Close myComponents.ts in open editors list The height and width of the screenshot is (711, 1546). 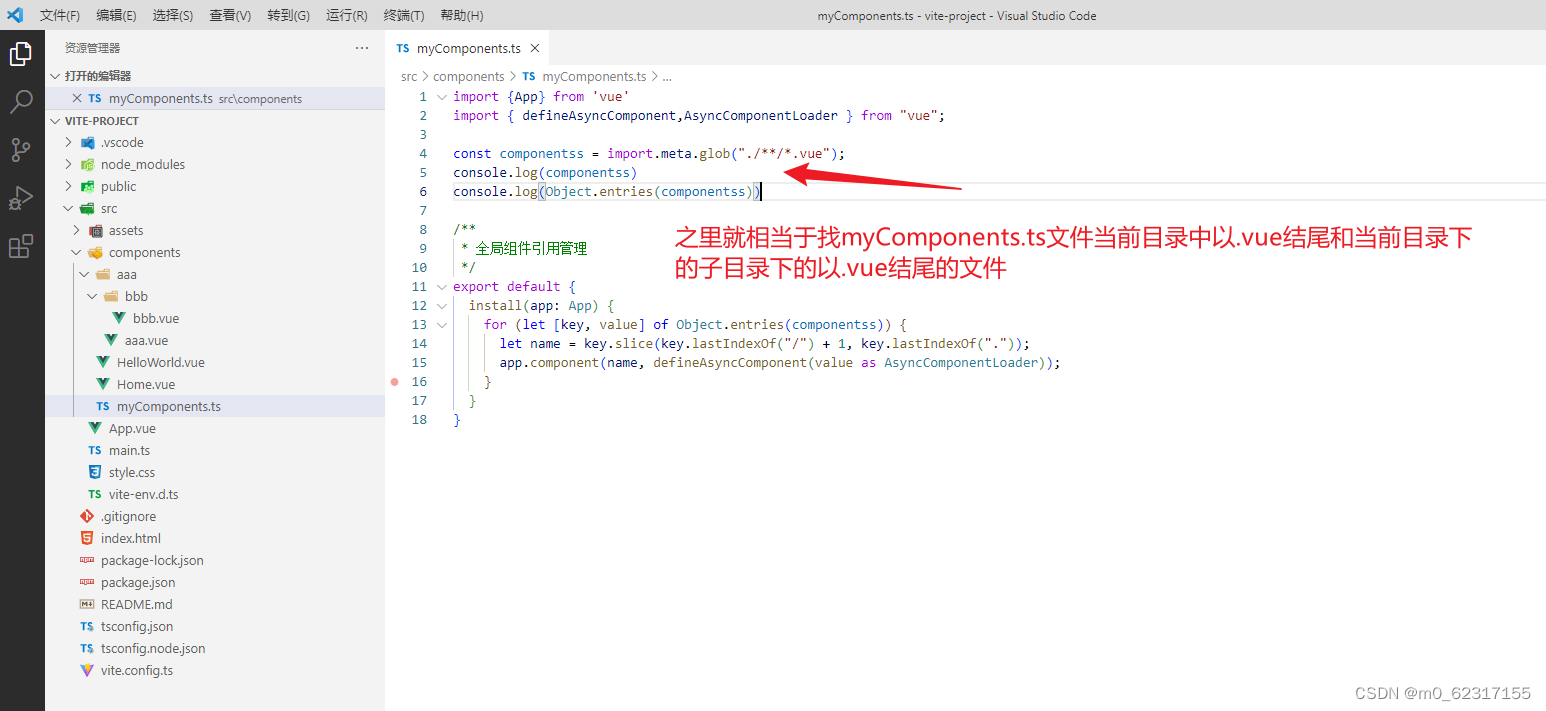pos(77,98)
